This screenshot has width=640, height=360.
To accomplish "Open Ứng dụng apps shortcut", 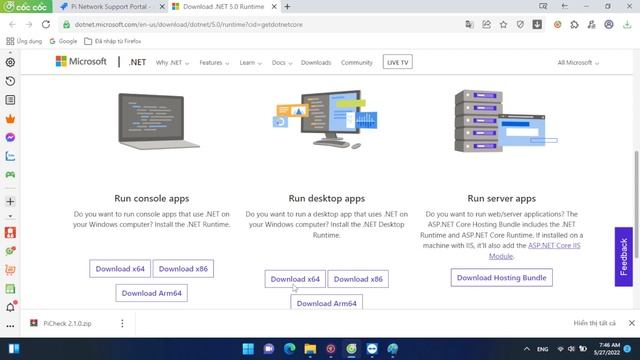I will pyautogui.click(x=24, y=41).
